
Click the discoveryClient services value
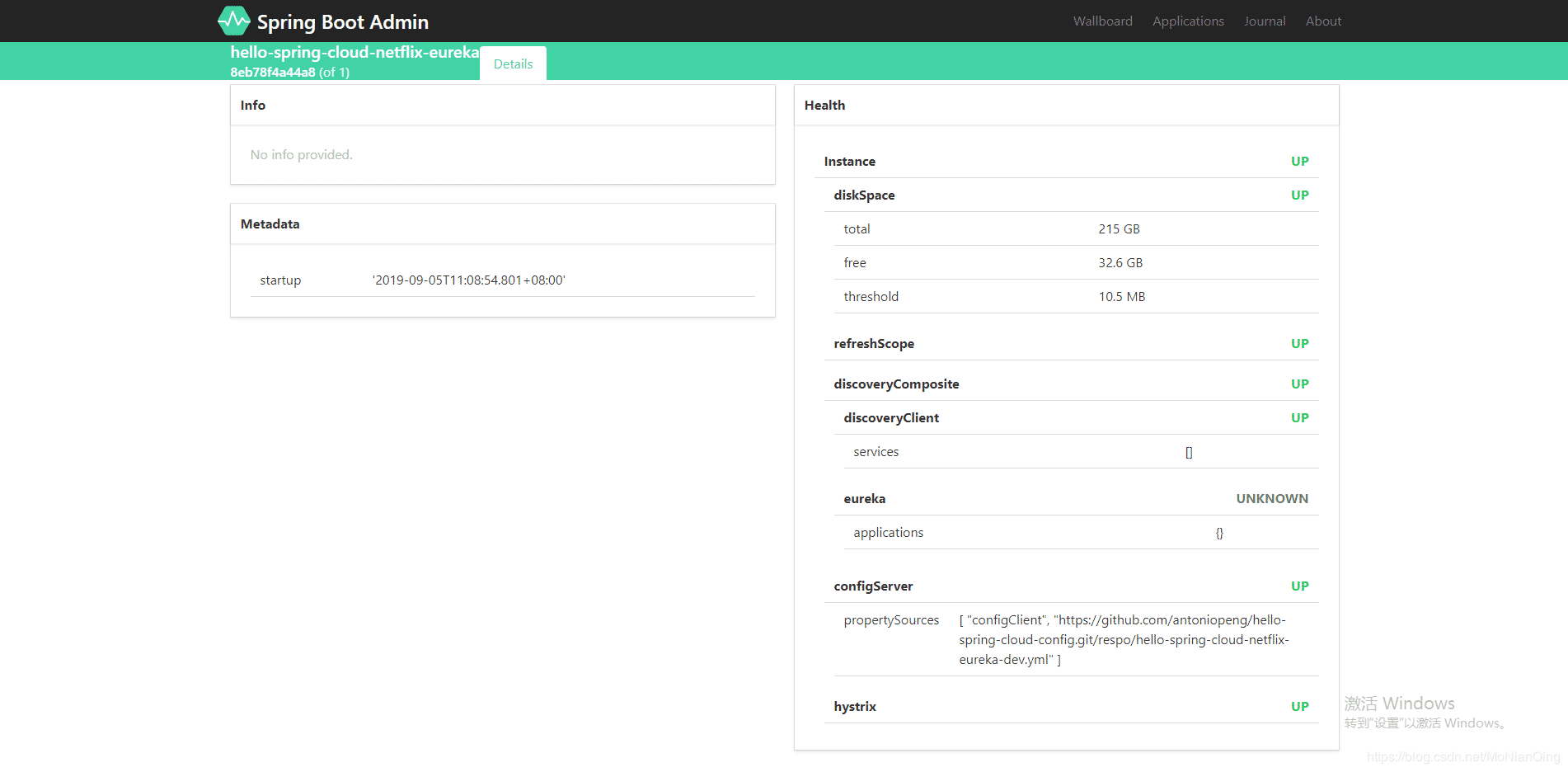pyautogui.click(x=1188, y=451)
